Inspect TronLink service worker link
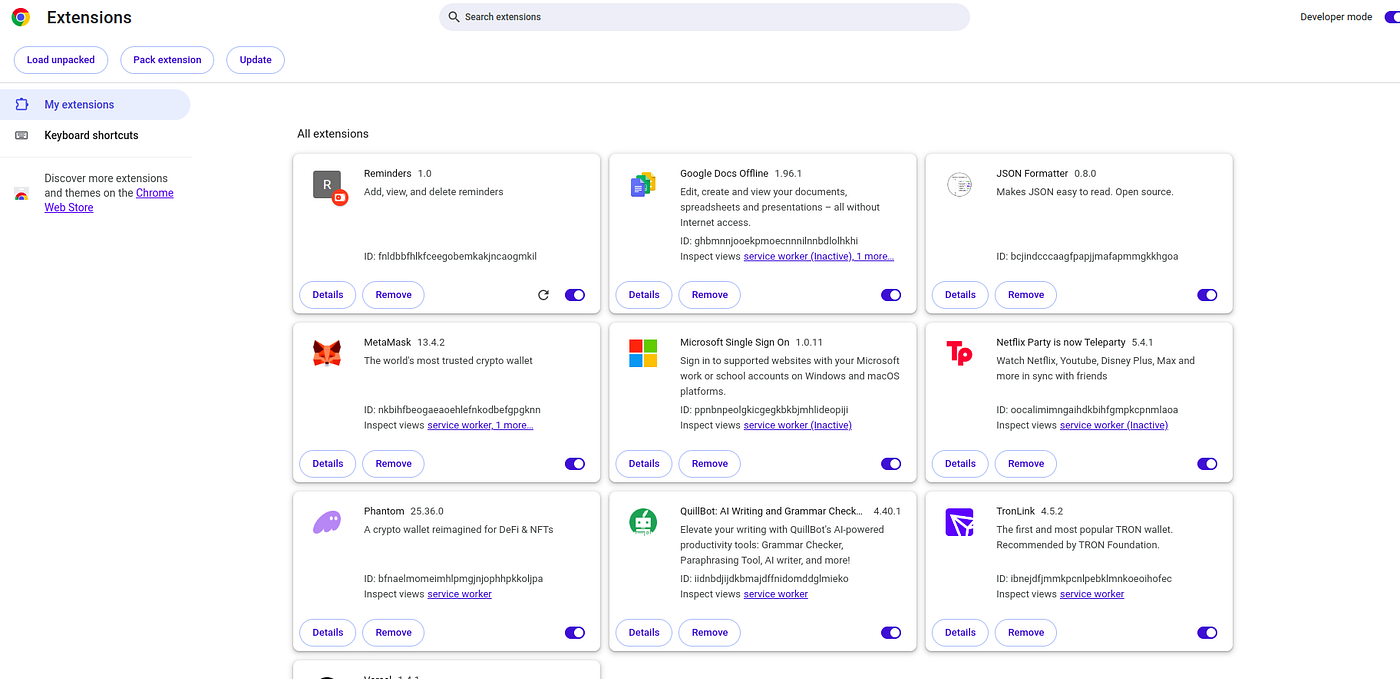This screenshot has height=679, width=1400. coord(1092,595)
